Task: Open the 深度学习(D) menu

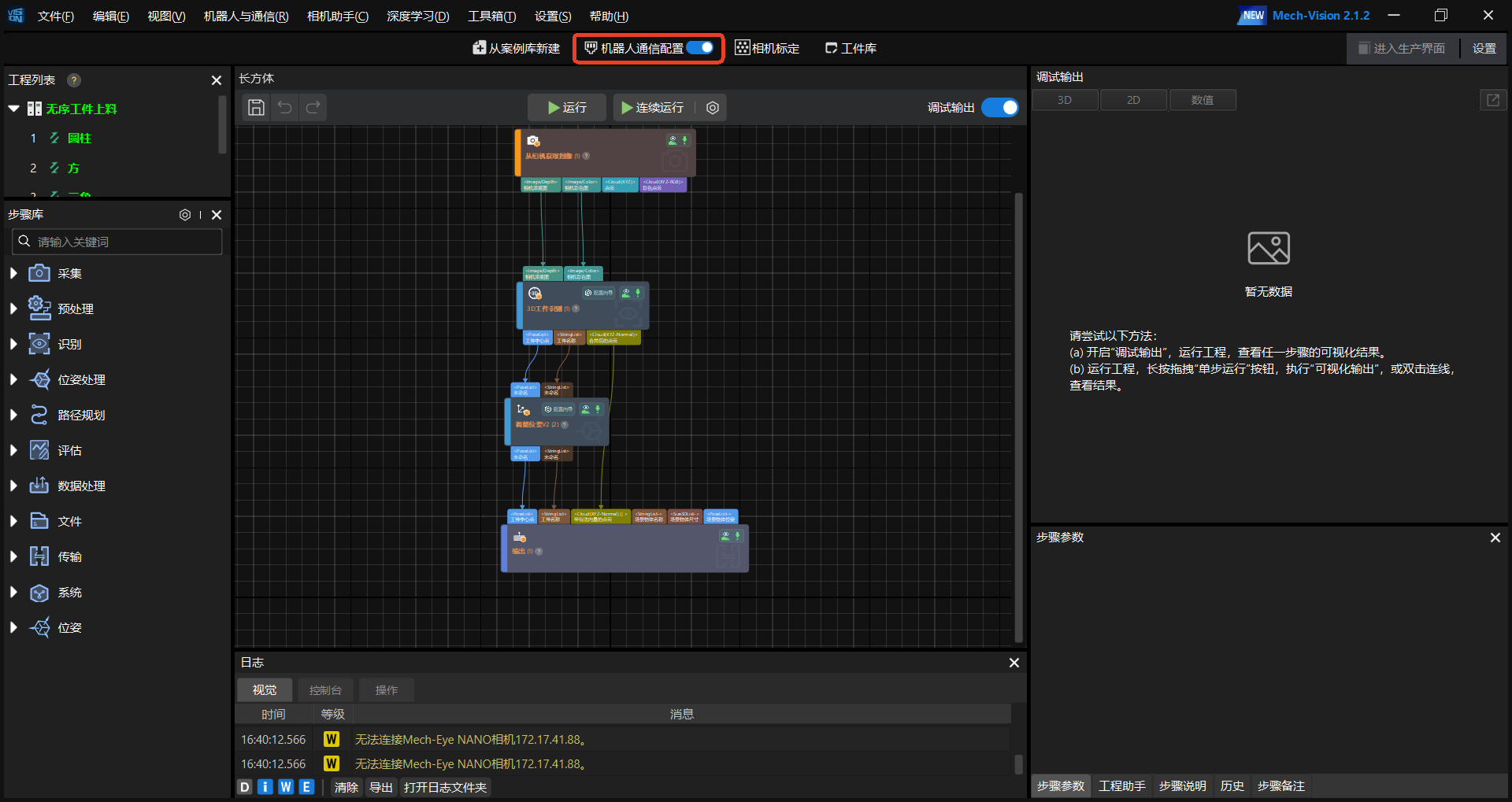Action: pyautogui.click(x=417, y=16)
